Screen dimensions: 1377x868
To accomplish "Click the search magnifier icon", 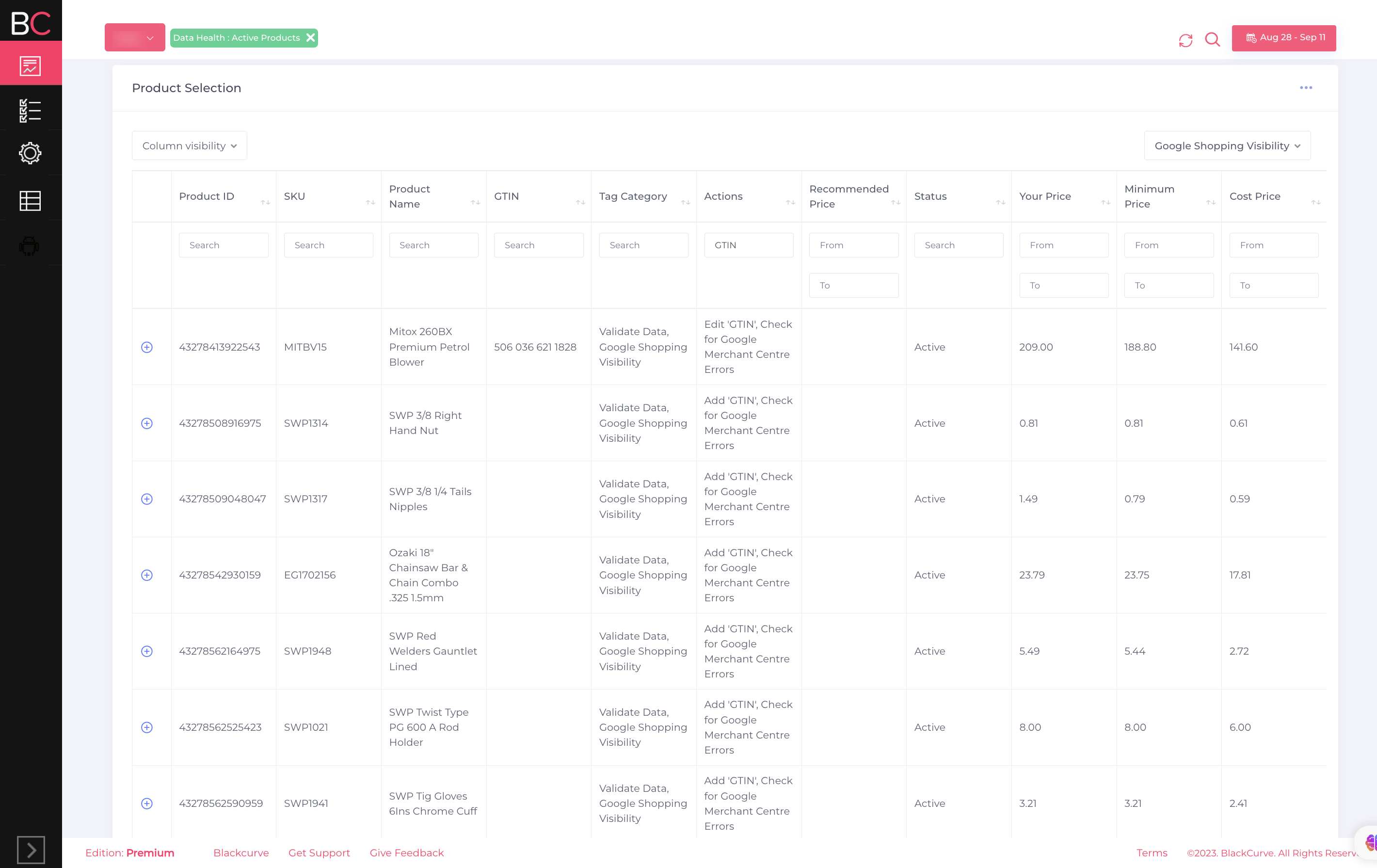I will [x=1213, y=38].
